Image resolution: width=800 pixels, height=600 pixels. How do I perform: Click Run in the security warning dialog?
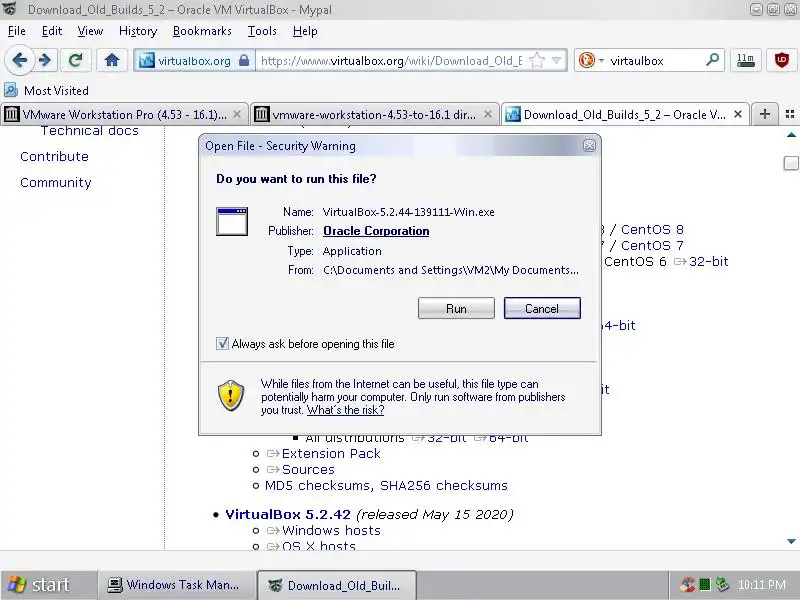click(456, 308)
